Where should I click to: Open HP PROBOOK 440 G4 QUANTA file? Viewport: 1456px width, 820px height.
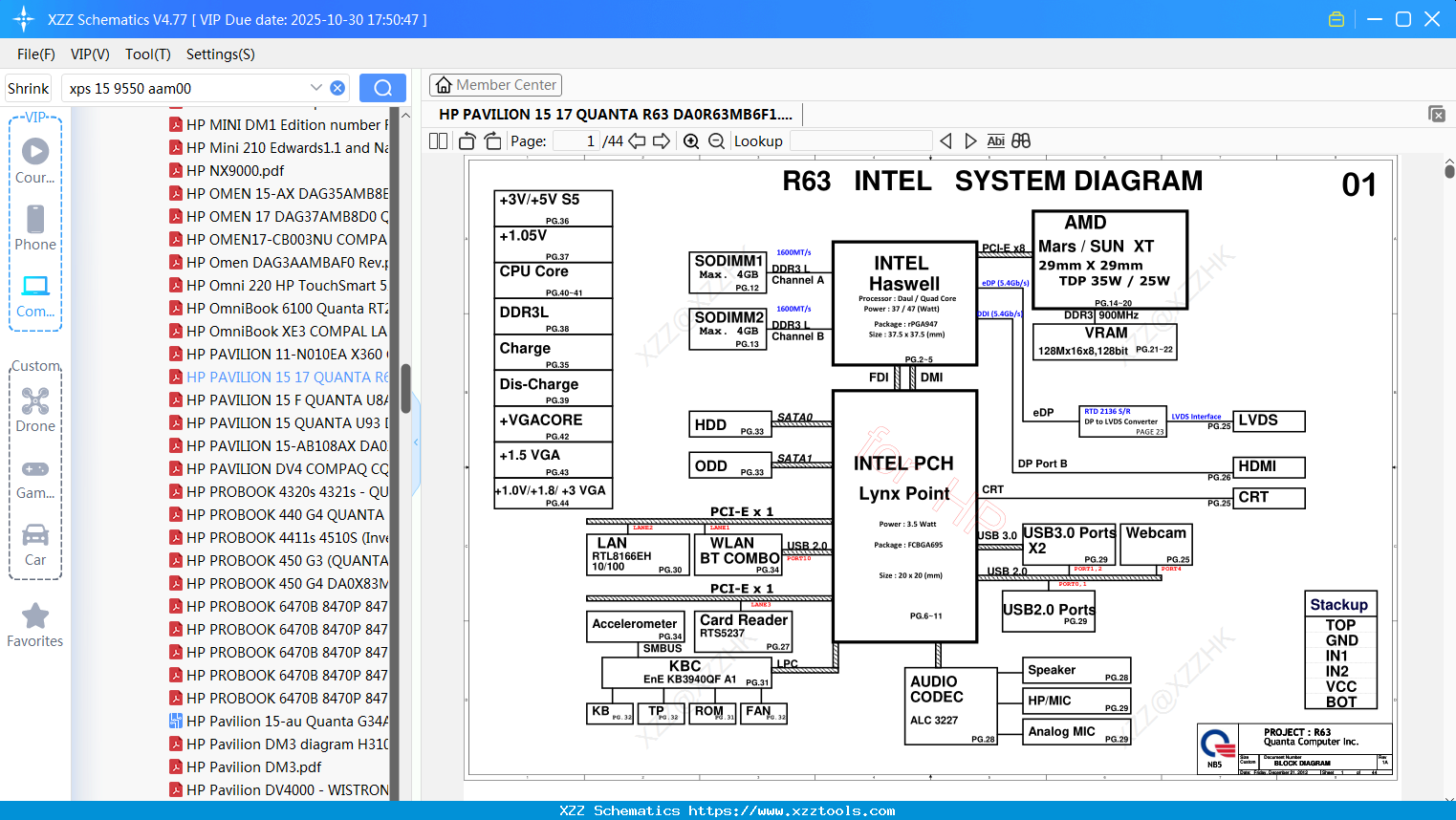click(x=279, y=514)
